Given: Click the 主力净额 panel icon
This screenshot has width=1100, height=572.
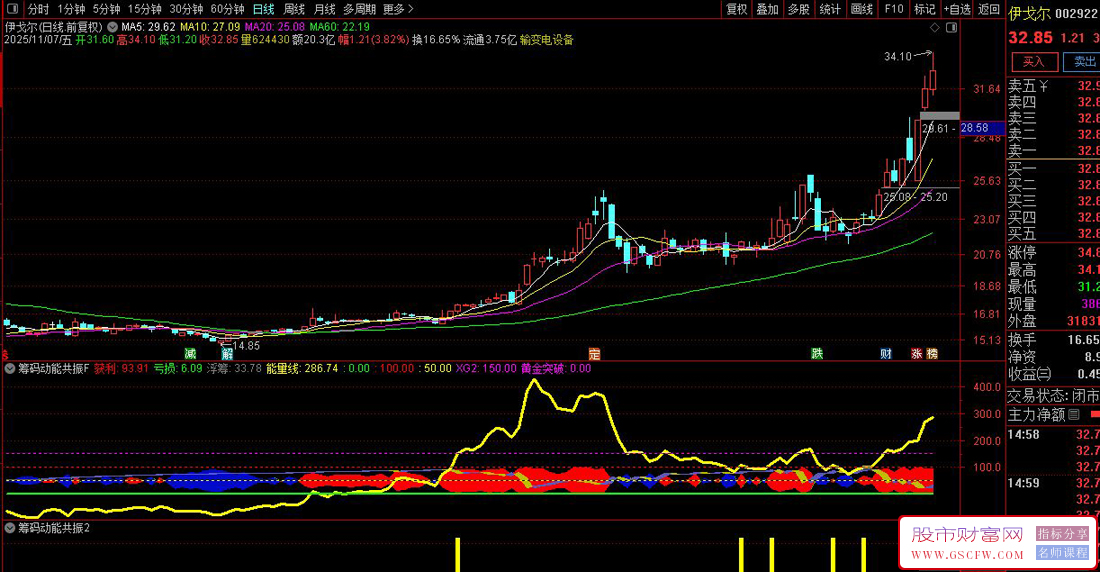Looking at the screenshot, I should [1075, 414].
